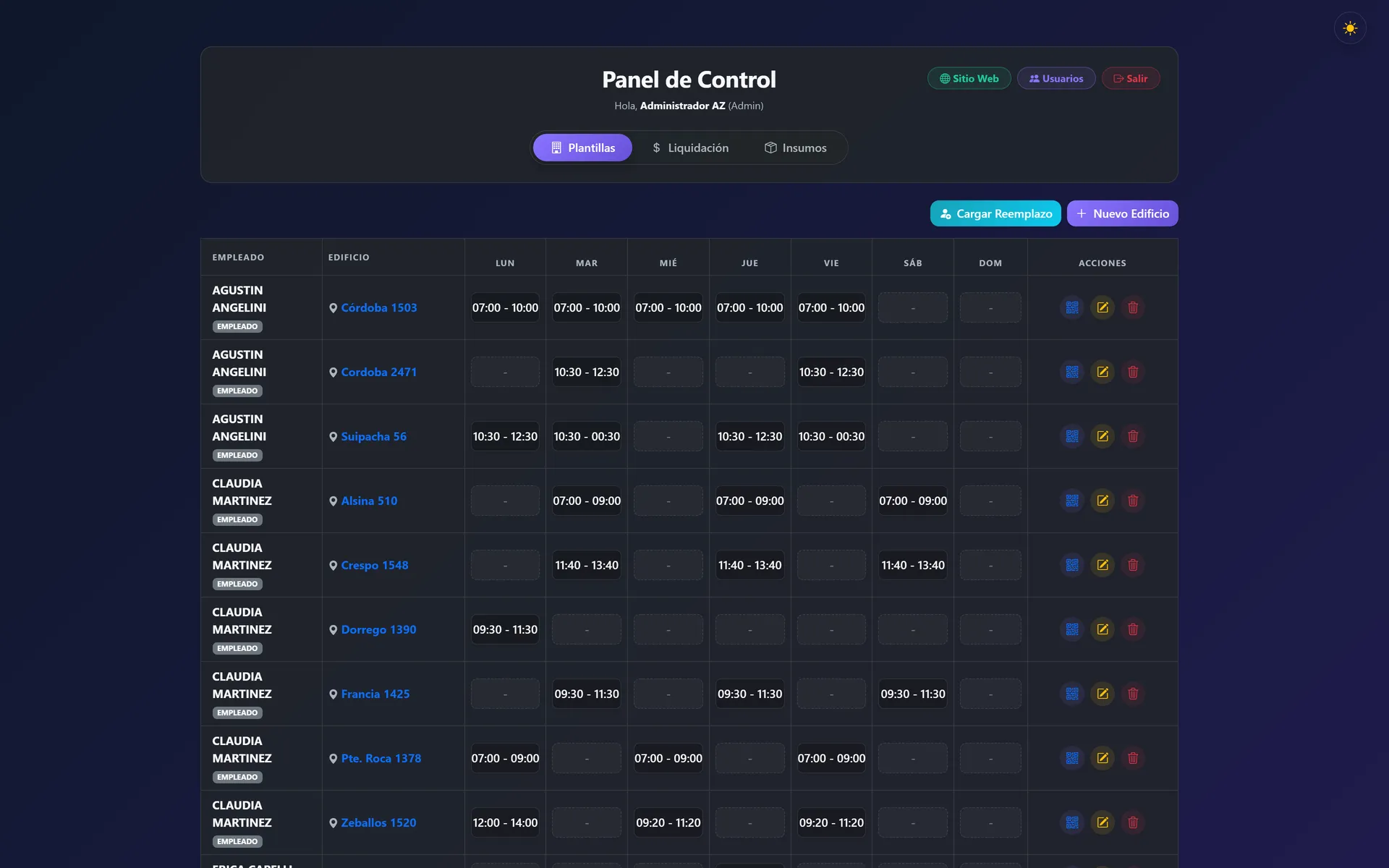Click empty Monday slot in Alsina 510 row

[x=505, y=501]
